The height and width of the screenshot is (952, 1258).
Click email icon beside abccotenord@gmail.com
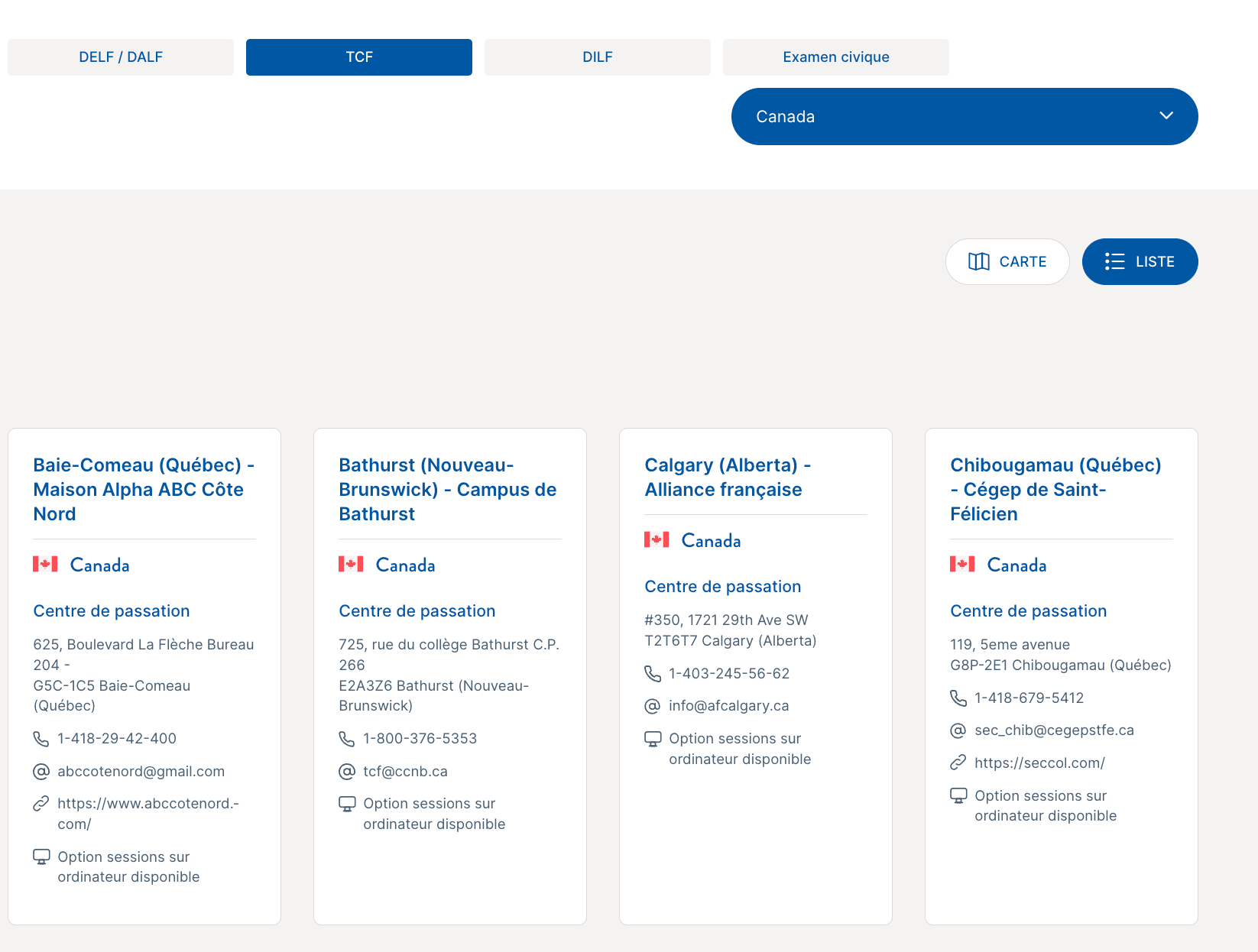point(41,772)
